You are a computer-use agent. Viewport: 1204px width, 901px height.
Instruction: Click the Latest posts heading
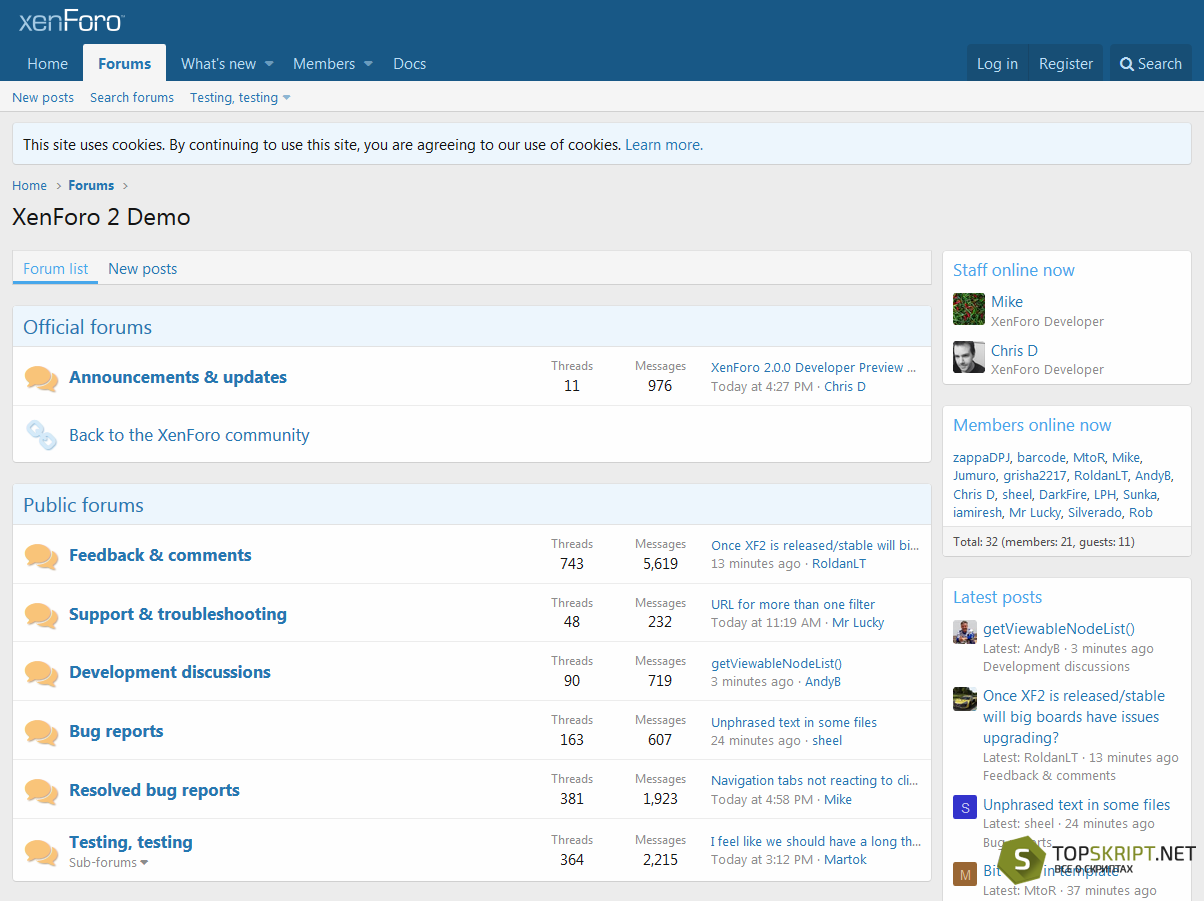tap(997, 597)
